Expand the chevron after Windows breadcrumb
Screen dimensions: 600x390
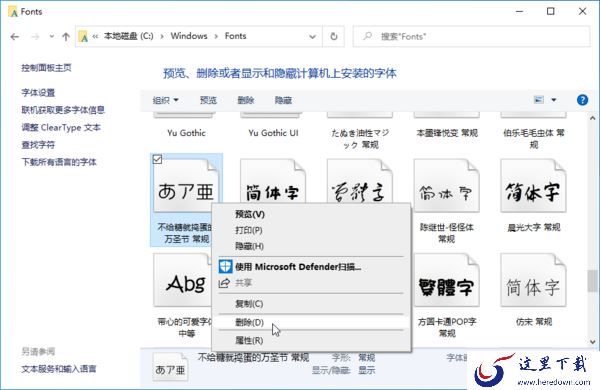[216, 36]
